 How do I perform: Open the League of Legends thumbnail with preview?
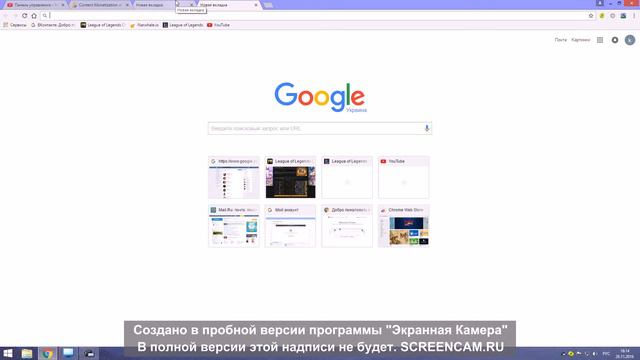click(x=290, y=178)
